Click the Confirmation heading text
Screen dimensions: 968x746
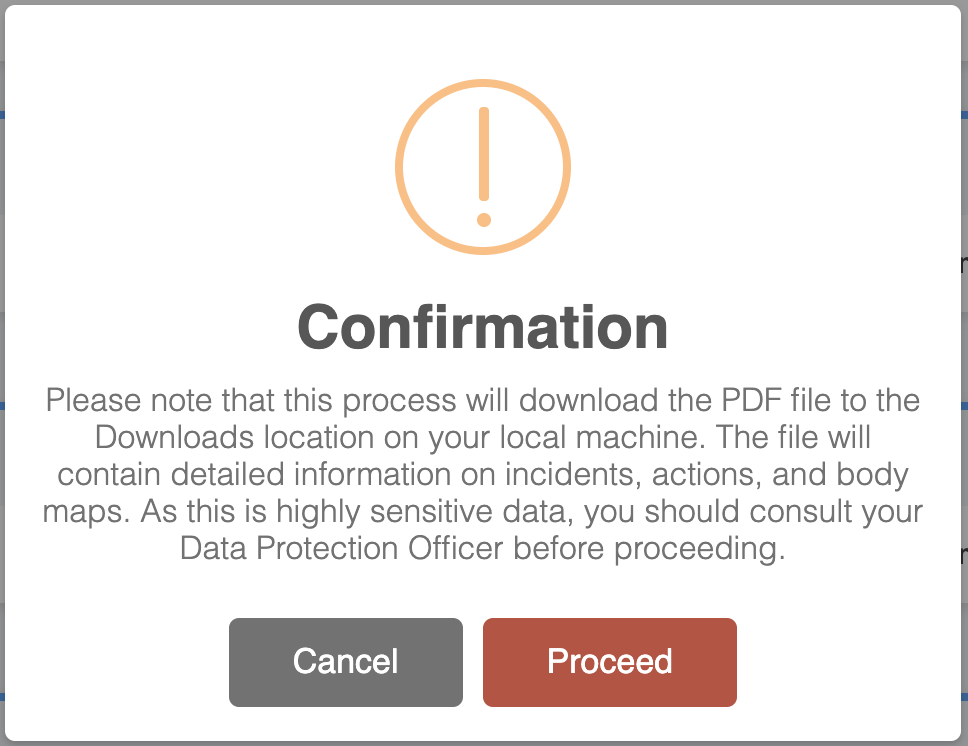(483, 327)
